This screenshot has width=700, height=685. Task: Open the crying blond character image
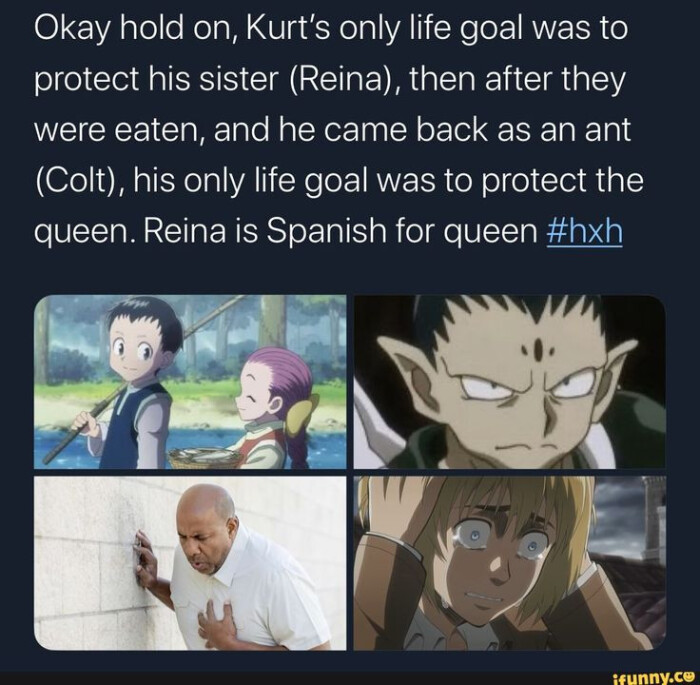tap(509, 563)
